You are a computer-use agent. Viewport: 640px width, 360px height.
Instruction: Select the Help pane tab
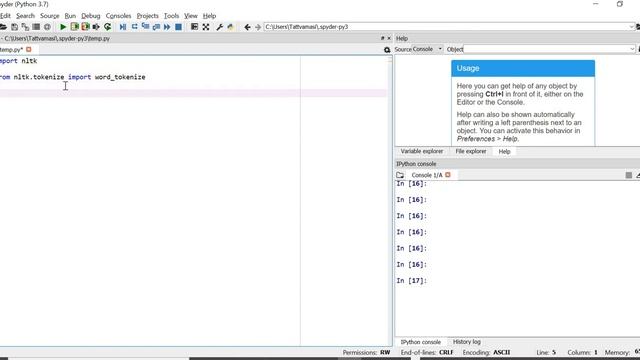(504, 151)
